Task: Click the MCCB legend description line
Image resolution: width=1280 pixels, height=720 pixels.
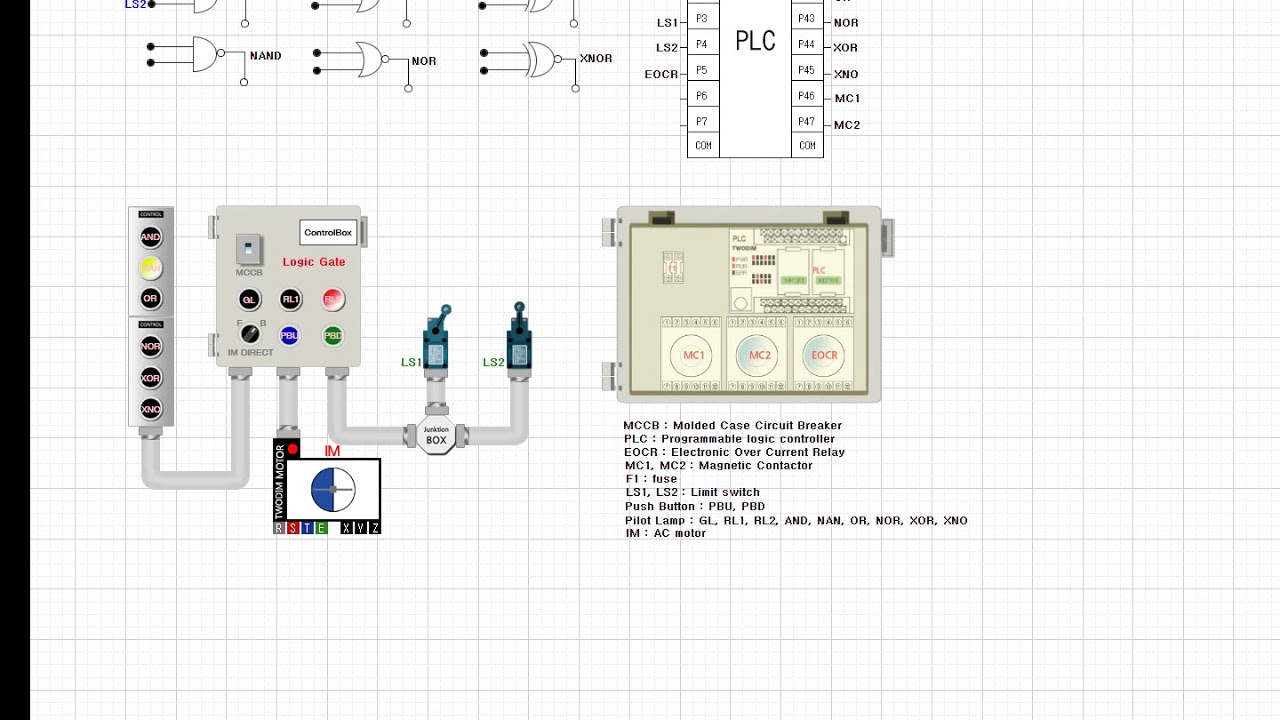Action: tap(733, 425)
